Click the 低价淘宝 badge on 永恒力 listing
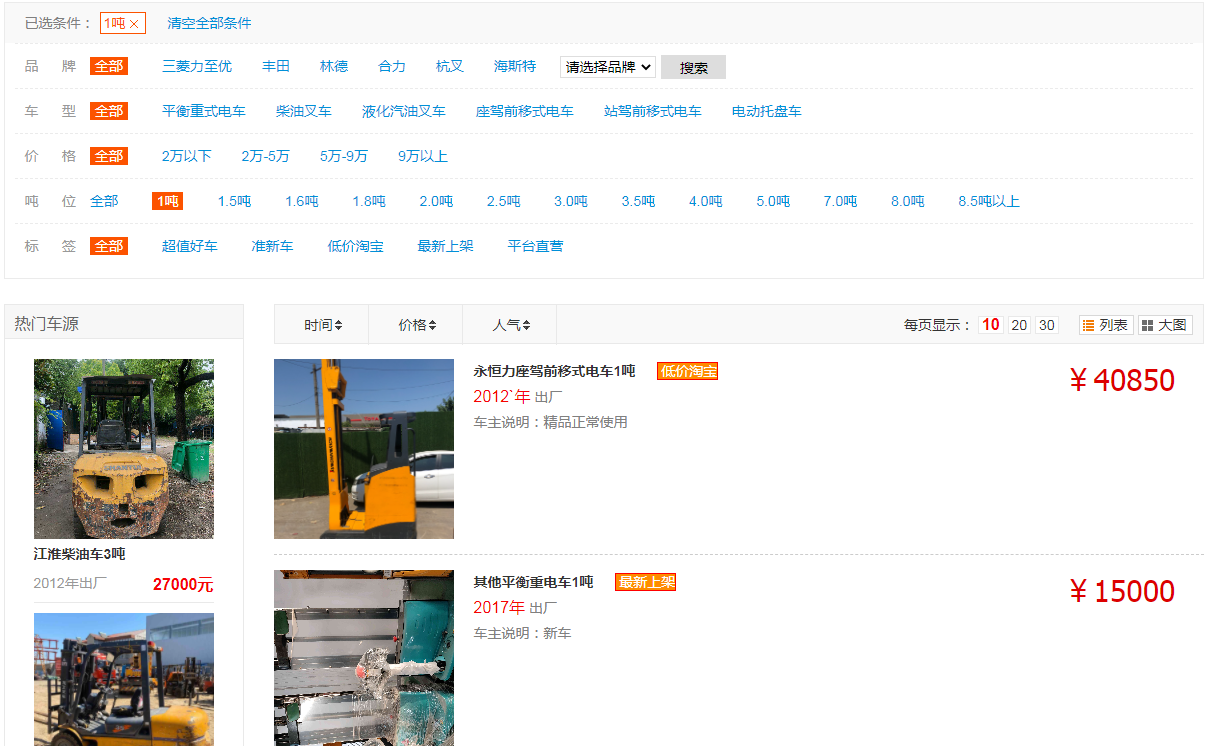The image size is (1217, 746). coord(687,371)
